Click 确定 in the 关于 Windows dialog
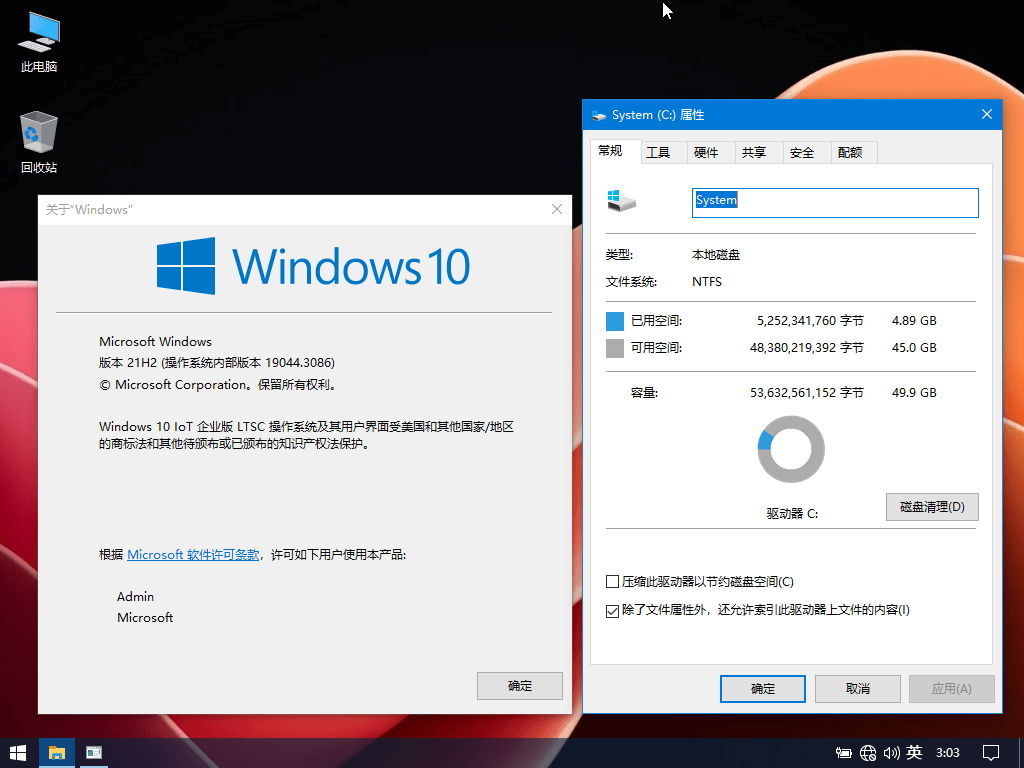1024x768 pixels. [x=520, y=686]
